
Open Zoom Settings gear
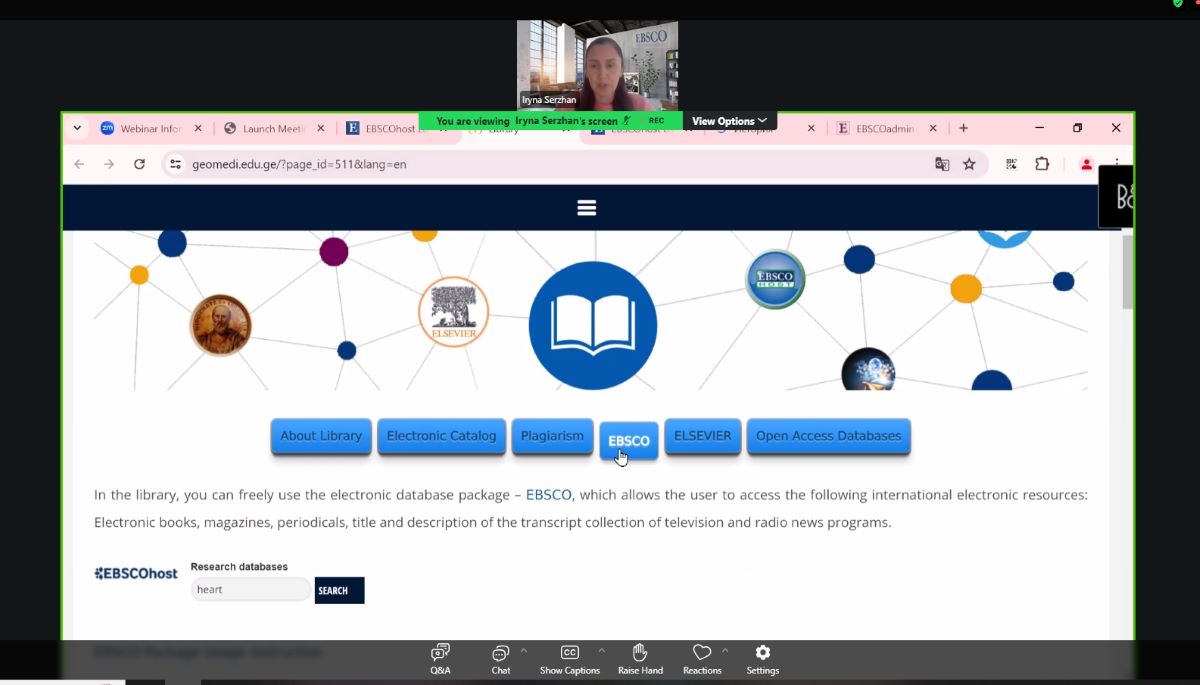762,659
